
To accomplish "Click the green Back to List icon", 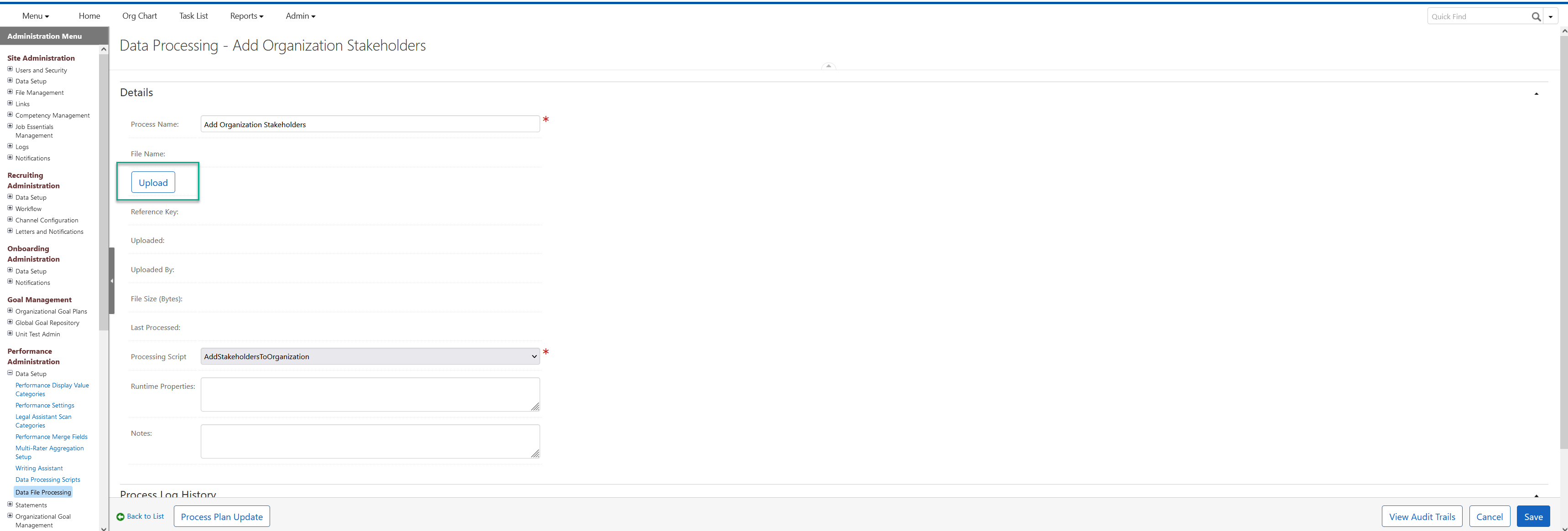I will 120,516.
